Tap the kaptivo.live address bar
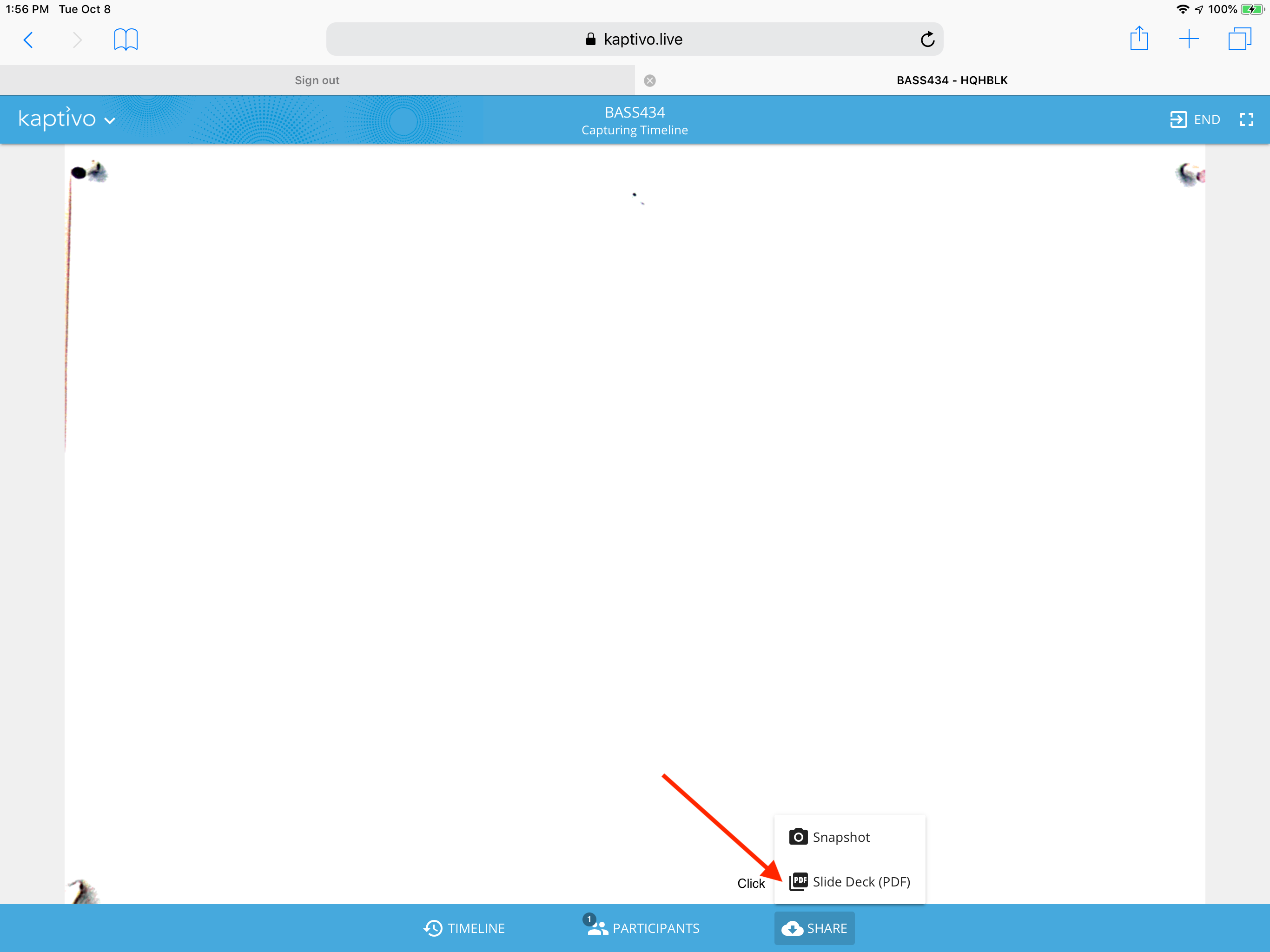This screenshot has height=952, width=1270. (634, 39)
